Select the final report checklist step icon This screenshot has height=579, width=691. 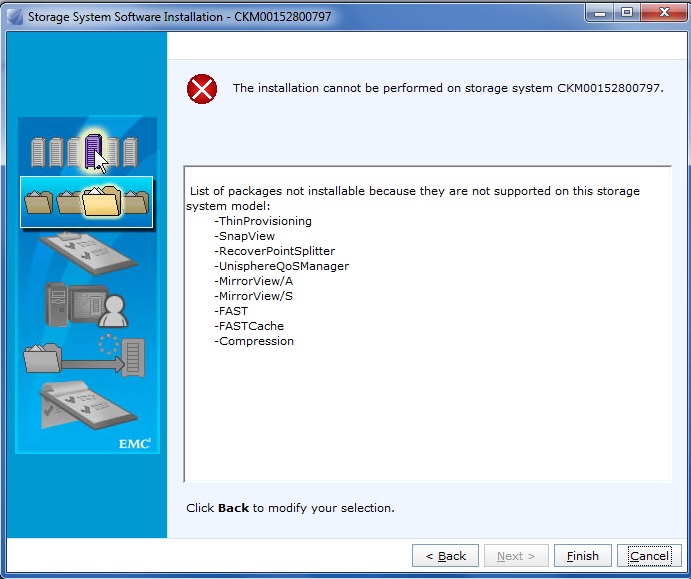87,406
